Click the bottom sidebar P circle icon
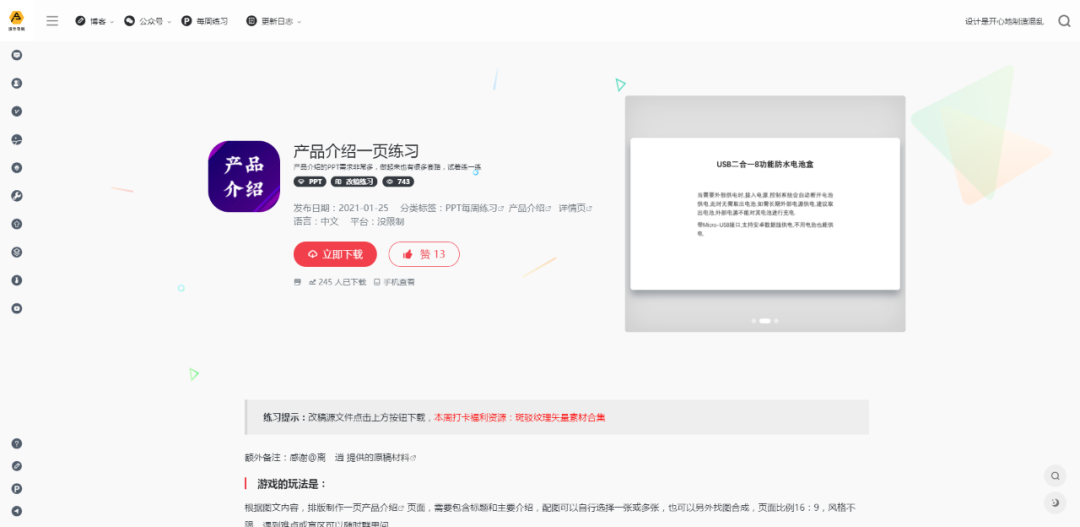The image size is (1080, 527). [x=17, y=488]
